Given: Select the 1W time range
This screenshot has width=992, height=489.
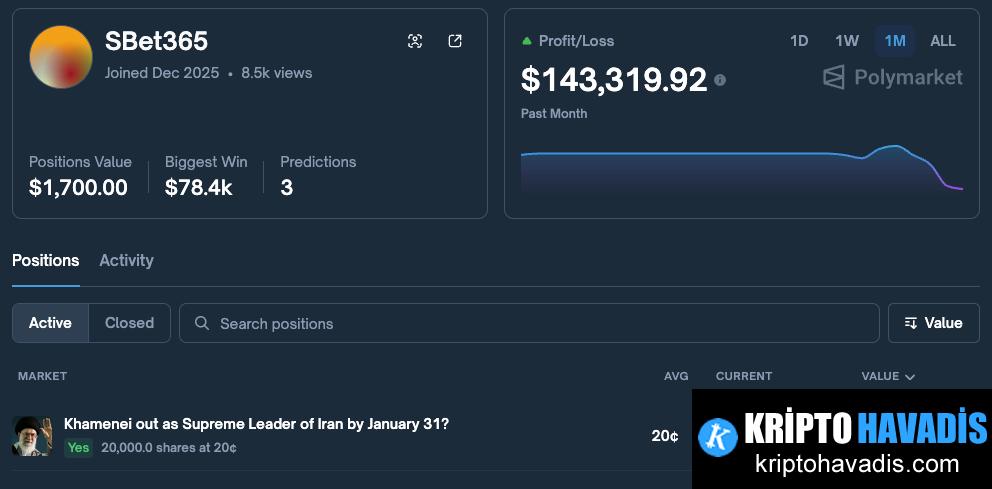Looking at the screenshot, I should (847, 41).
